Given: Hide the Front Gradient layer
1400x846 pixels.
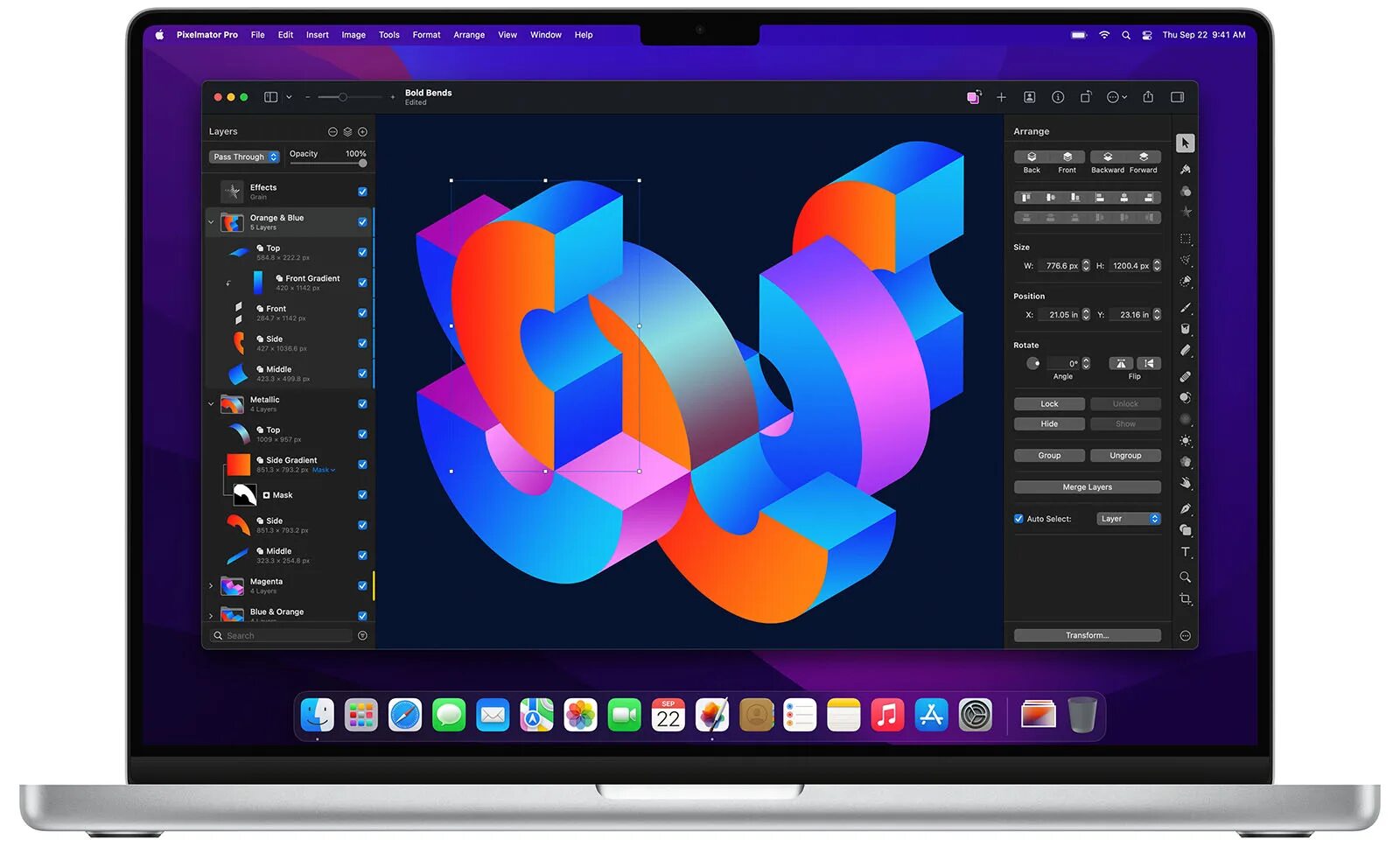Looking at the screenshot, I should tap(362, 283).
